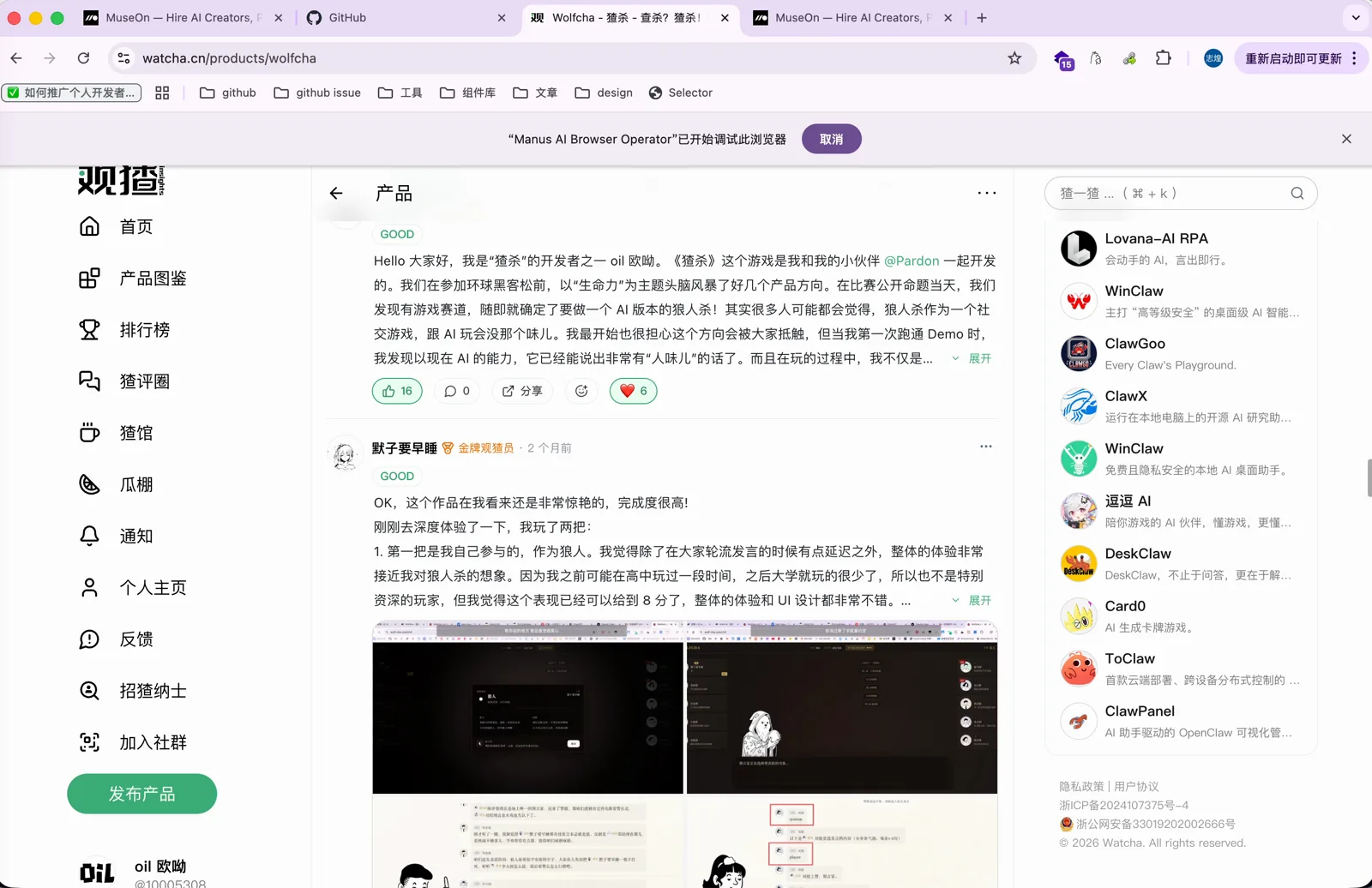Open screenshot thumbnail with hooded figure
The height and width of the screenshot is (888, 1372).
842,708
